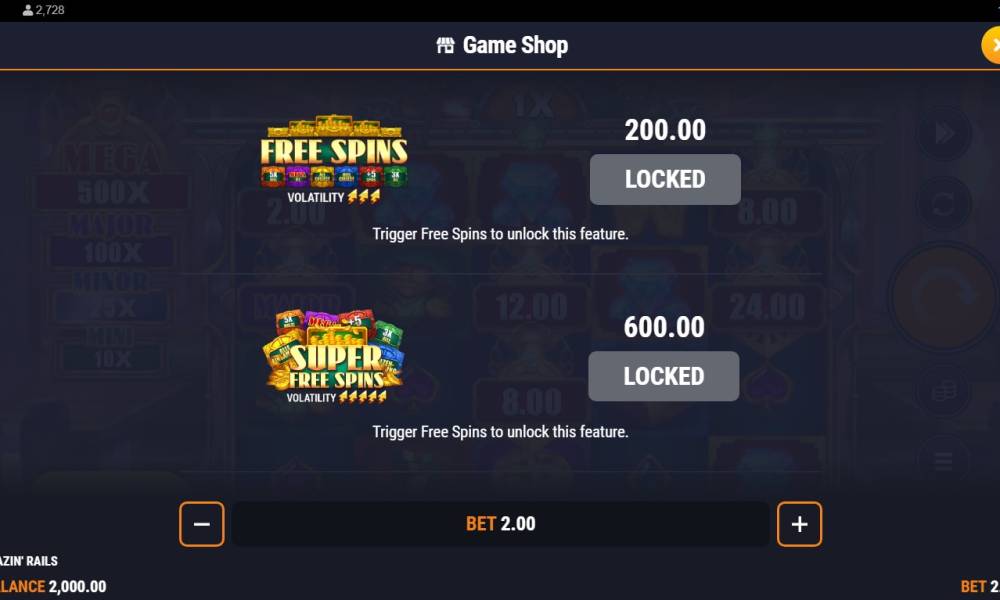This screenshot has width=1000, height=600.
Task: Click the BET 2.00 display bar
Action: point(501,524)
